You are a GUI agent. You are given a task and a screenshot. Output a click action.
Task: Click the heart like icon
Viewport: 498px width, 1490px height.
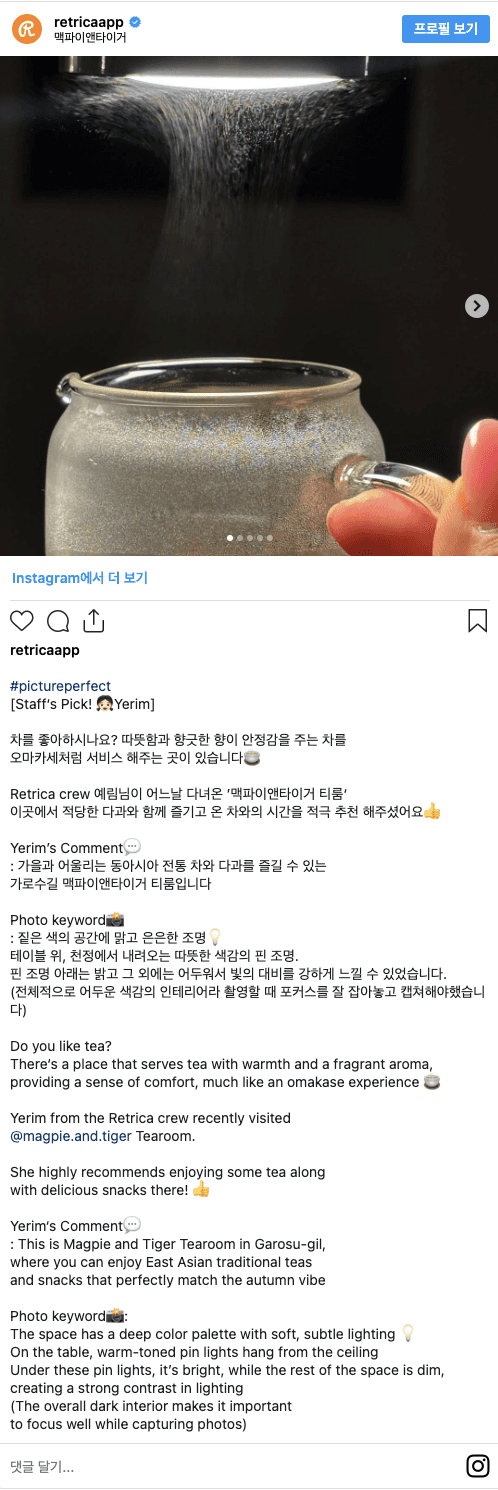22,621
